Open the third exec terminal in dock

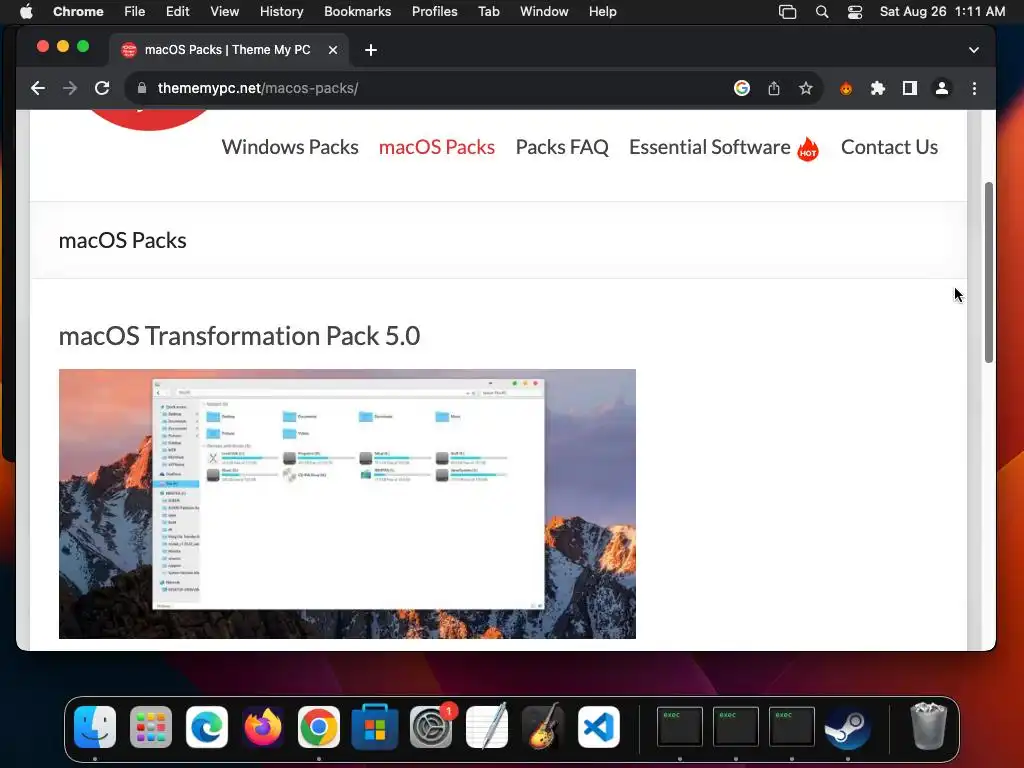point(792,726)
